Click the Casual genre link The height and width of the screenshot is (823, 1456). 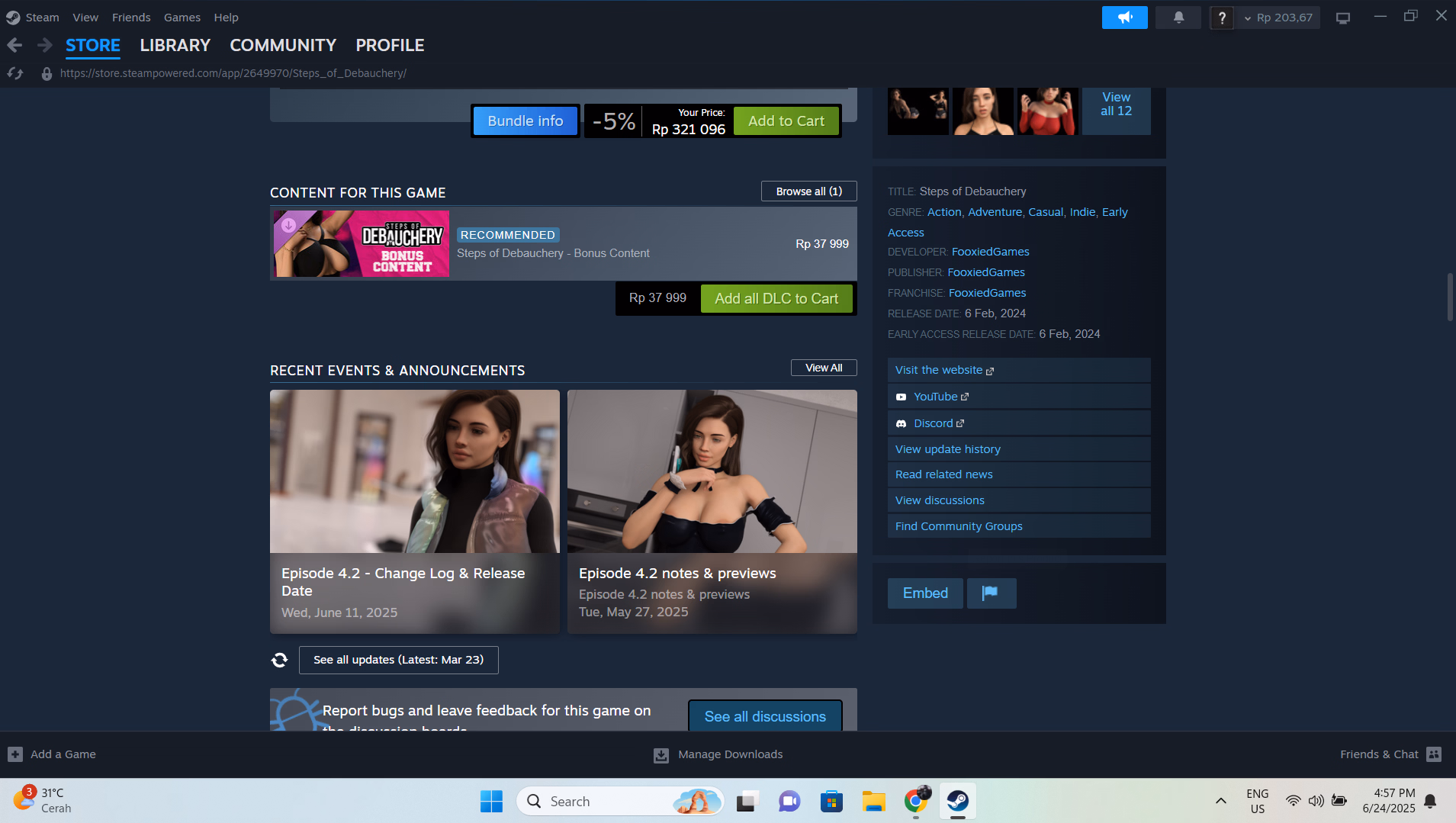[x=1045, y=212]
